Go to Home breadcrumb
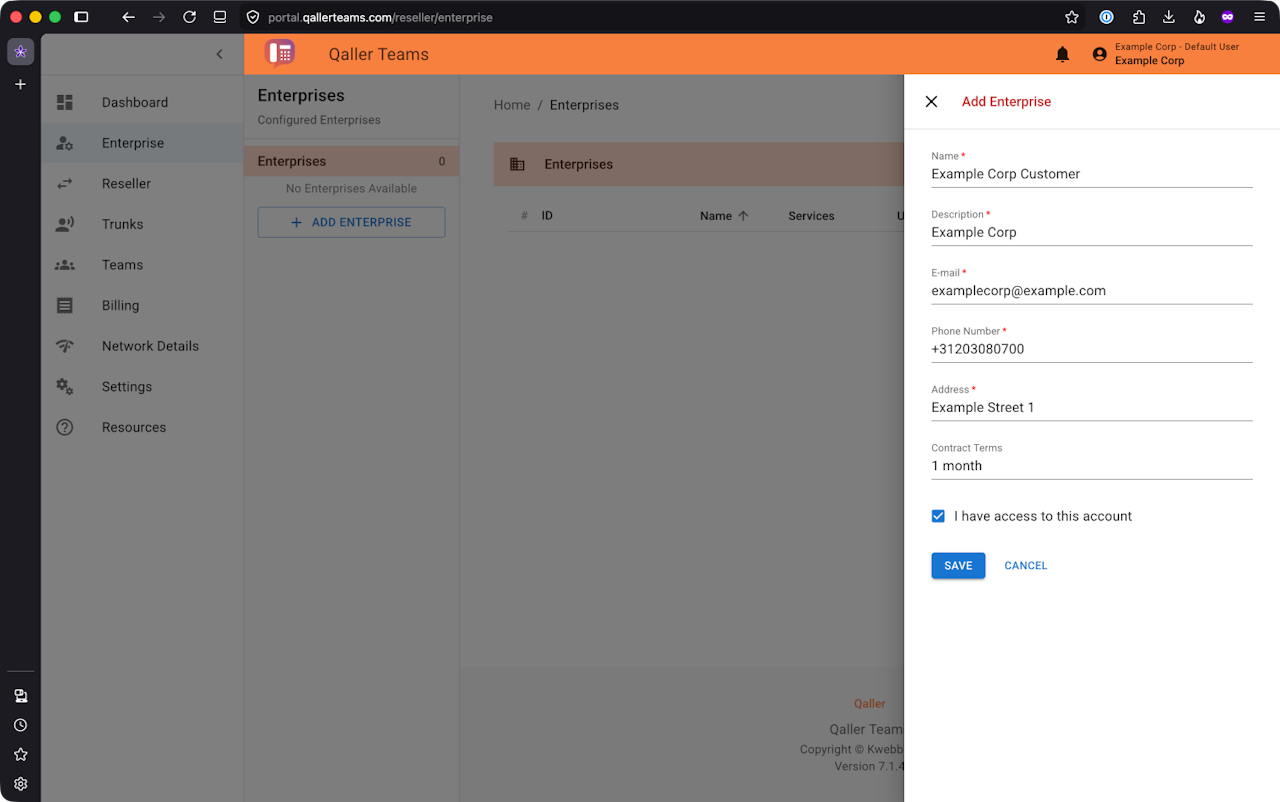This screenshot has height=802, width=1280. [x=512, y=105]
